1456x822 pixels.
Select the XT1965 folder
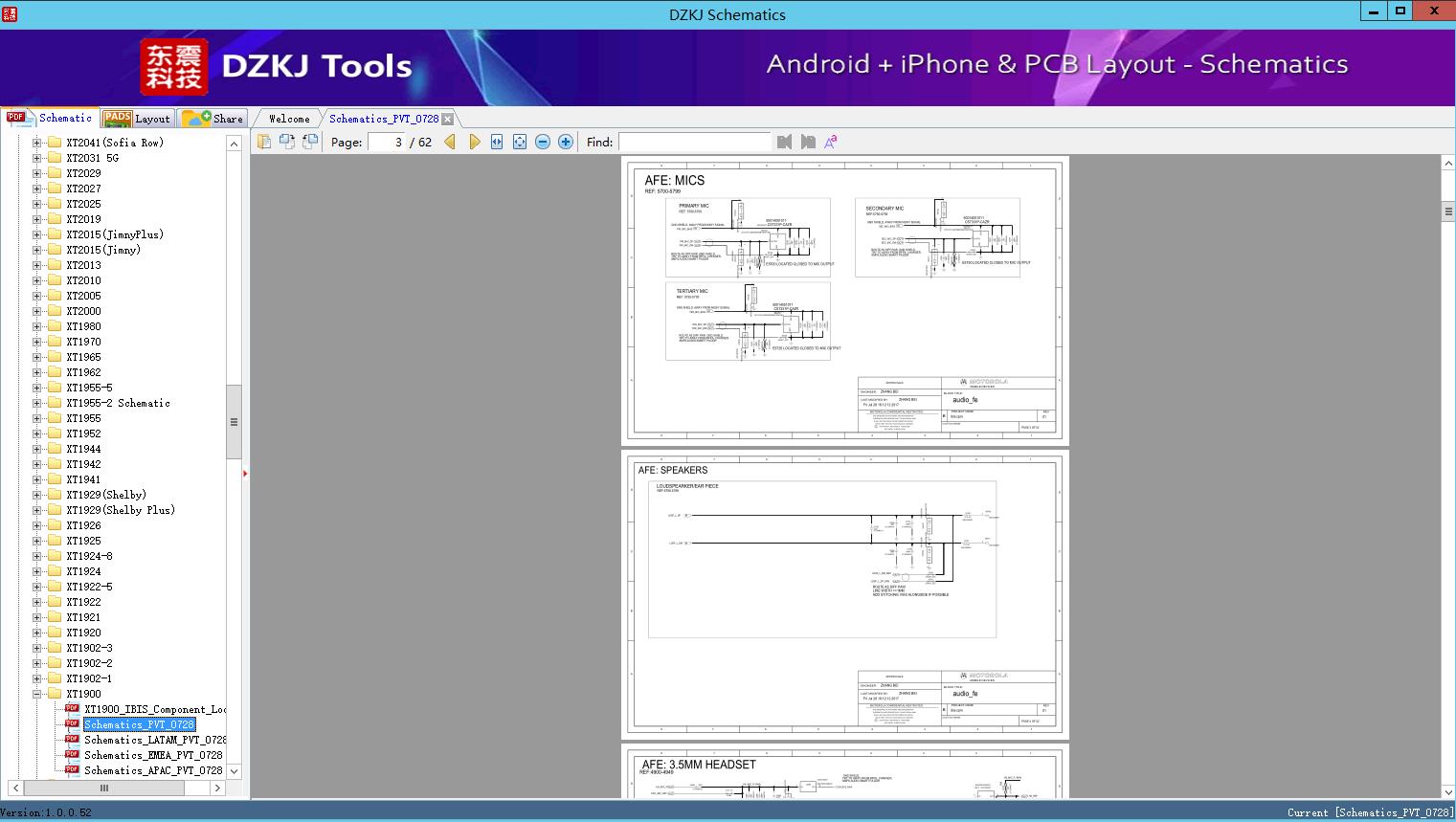pyautogui.click(x=83, y=357)
